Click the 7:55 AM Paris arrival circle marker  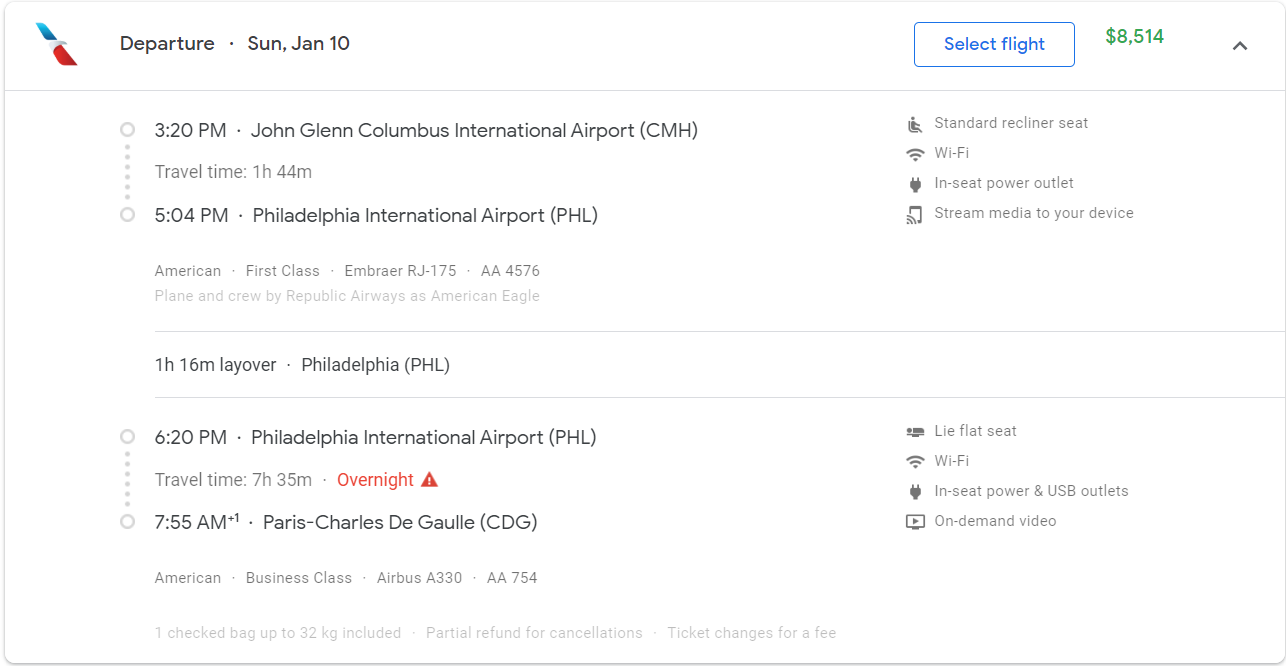click(127, 522)
